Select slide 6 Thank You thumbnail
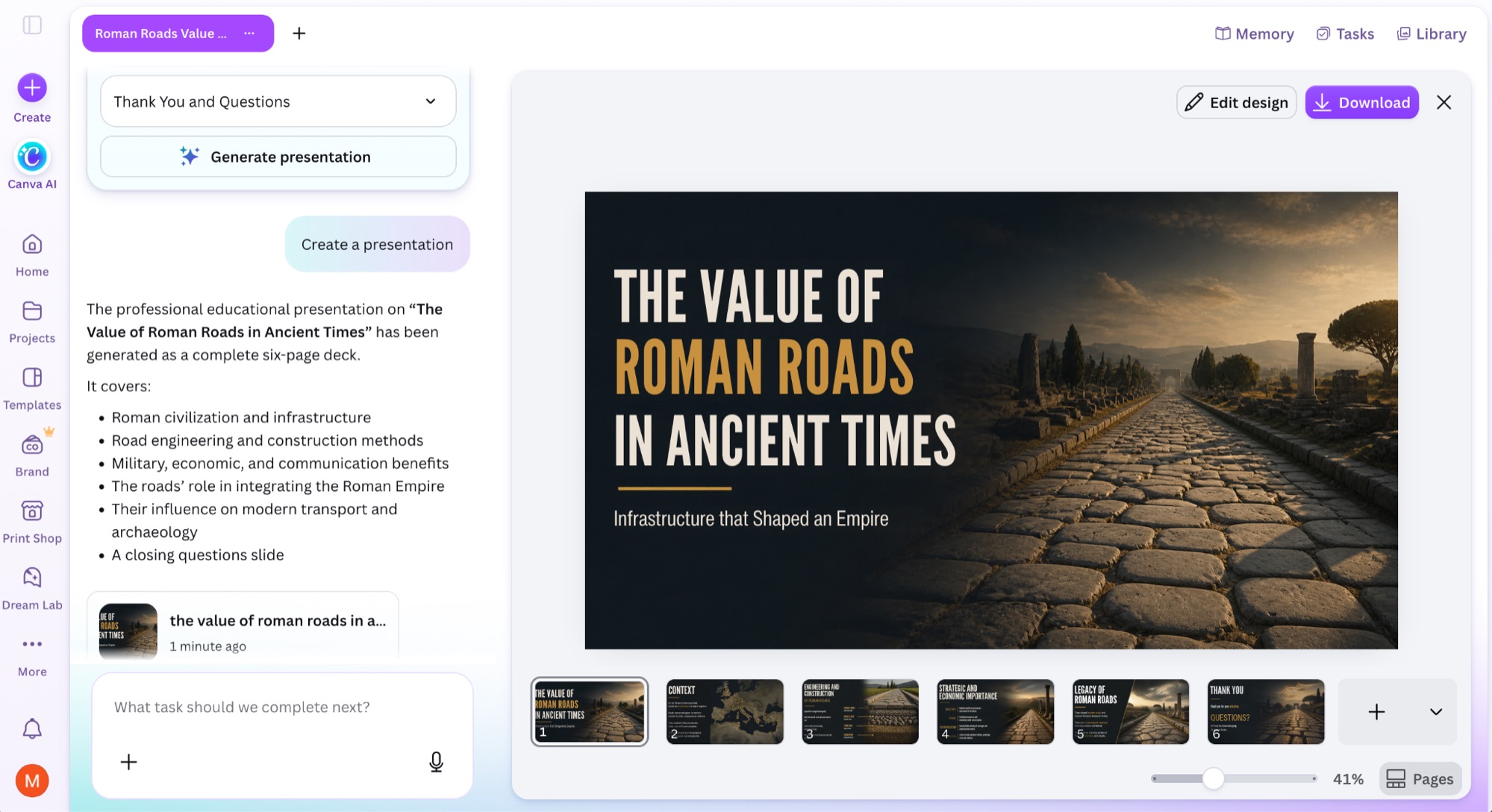1492x812 pixels. [1266, 712]
